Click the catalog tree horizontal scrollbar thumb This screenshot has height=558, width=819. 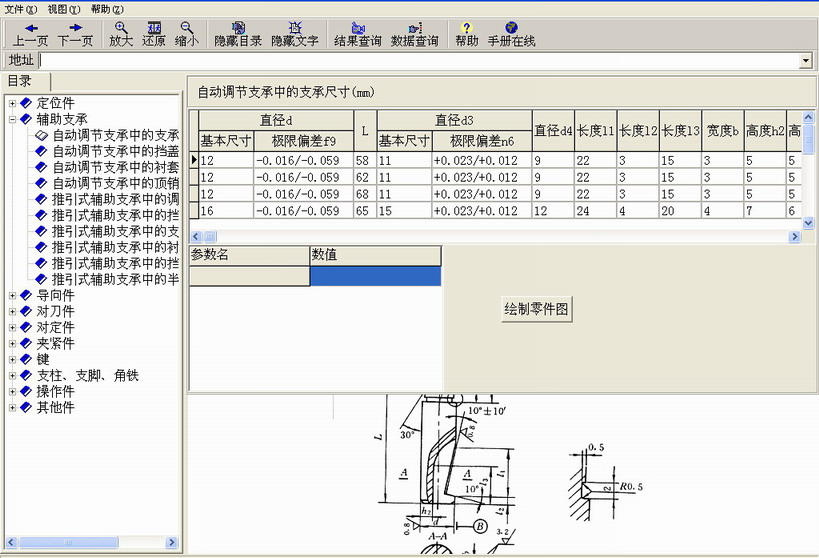pos(68,542)
